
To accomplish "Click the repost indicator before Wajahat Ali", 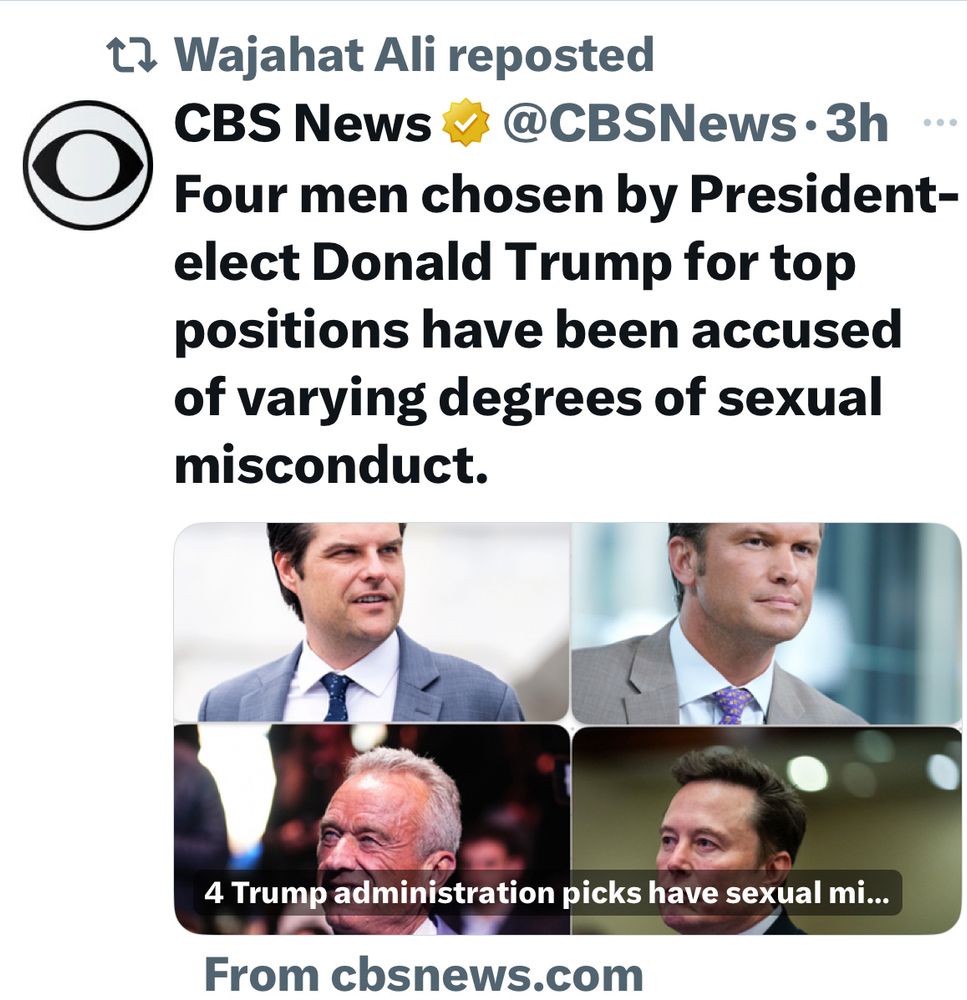I will (x=130, y=55).
